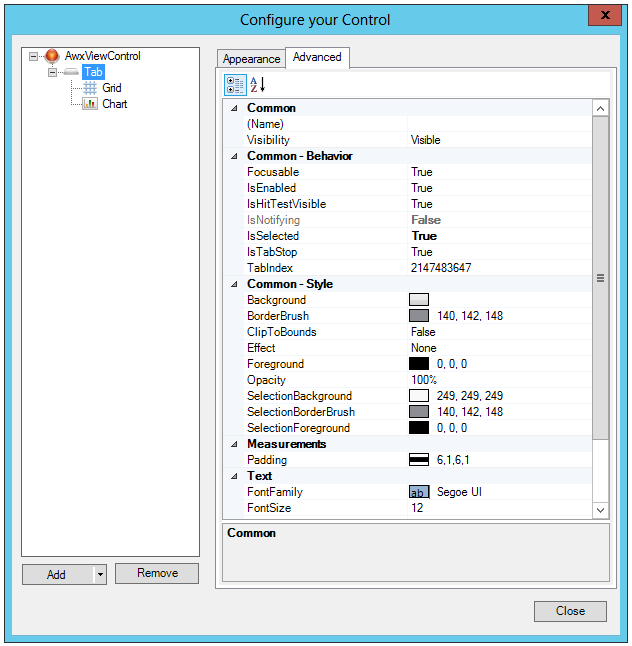Image resolution: width=632 pixels, height=646 pixels.
Task: Collapse the AwxViewControl tree node
Action: pos(34,56)
